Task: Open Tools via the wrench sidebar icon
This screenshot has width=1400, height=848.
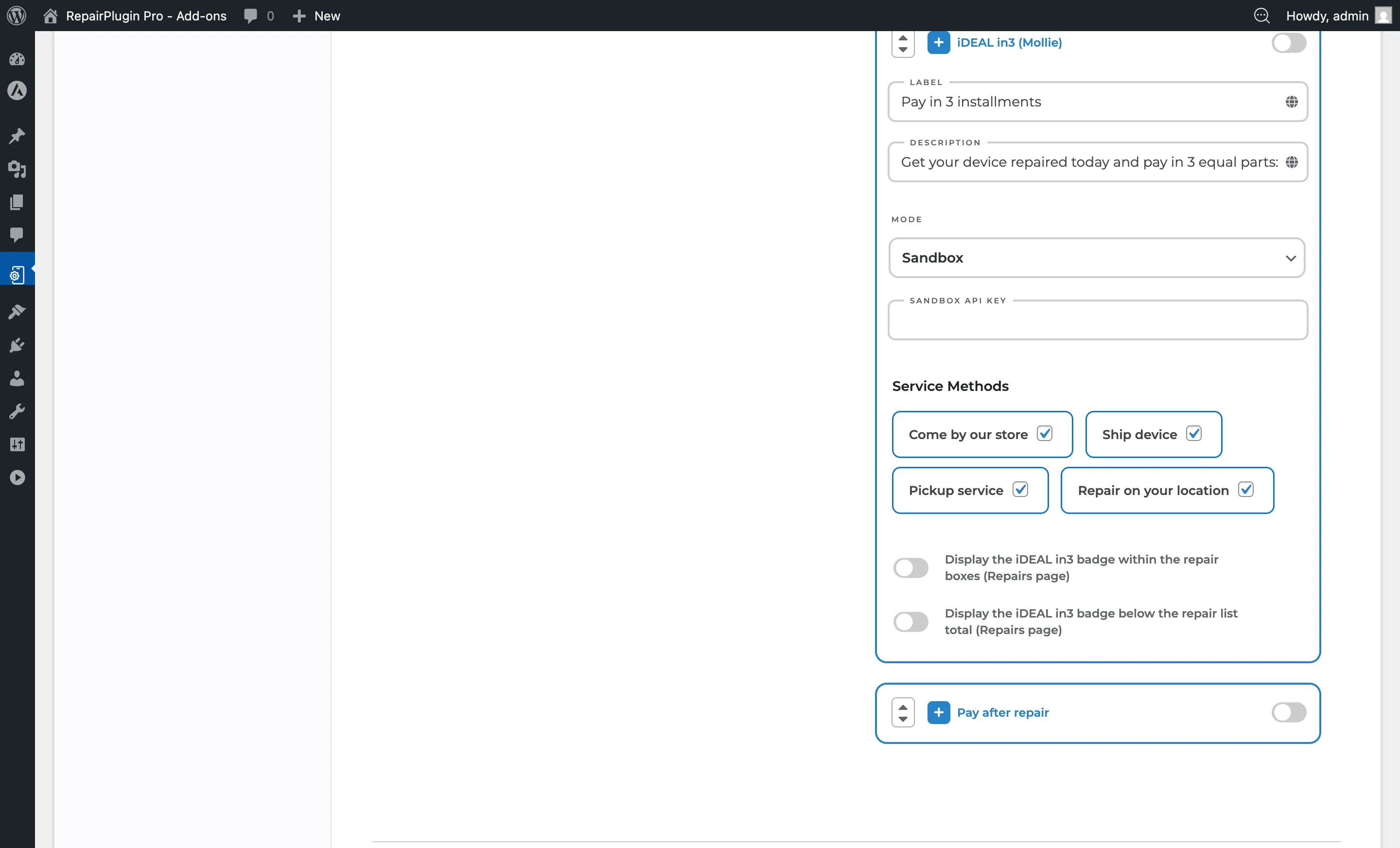Action: [17, 411]
